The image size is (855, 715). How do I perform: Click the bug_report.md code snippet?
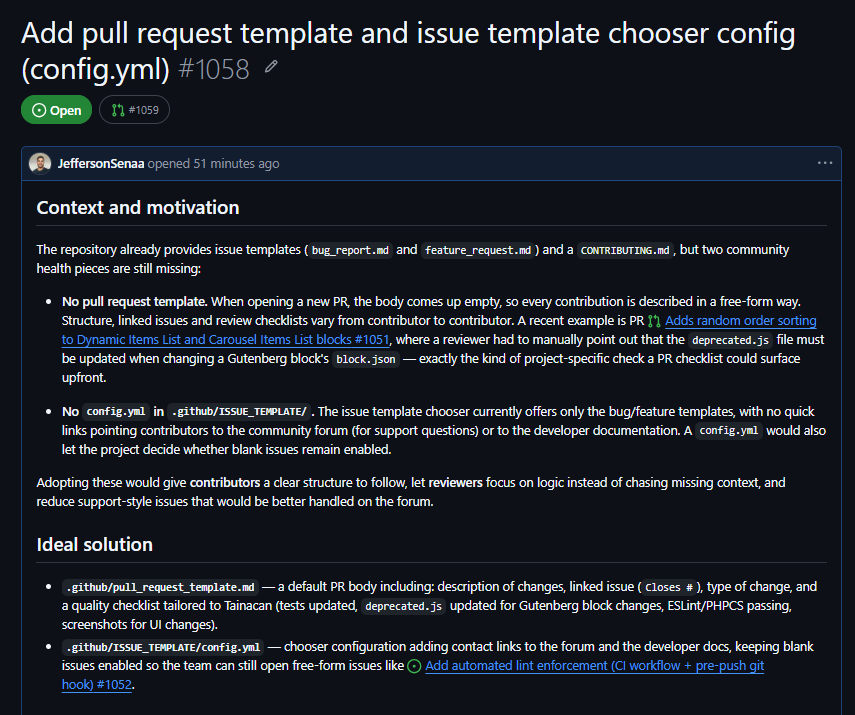[x=350, y=250]
